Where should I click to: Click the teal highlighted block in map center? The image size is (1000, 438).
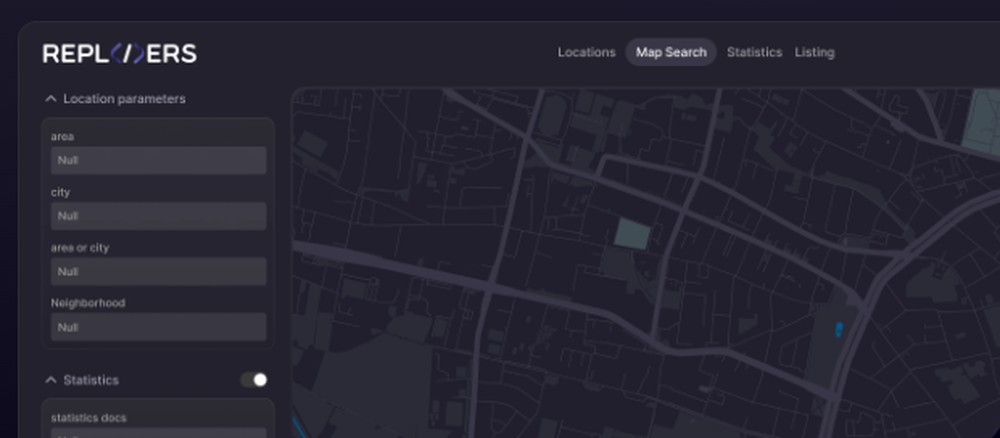point(631,234)
